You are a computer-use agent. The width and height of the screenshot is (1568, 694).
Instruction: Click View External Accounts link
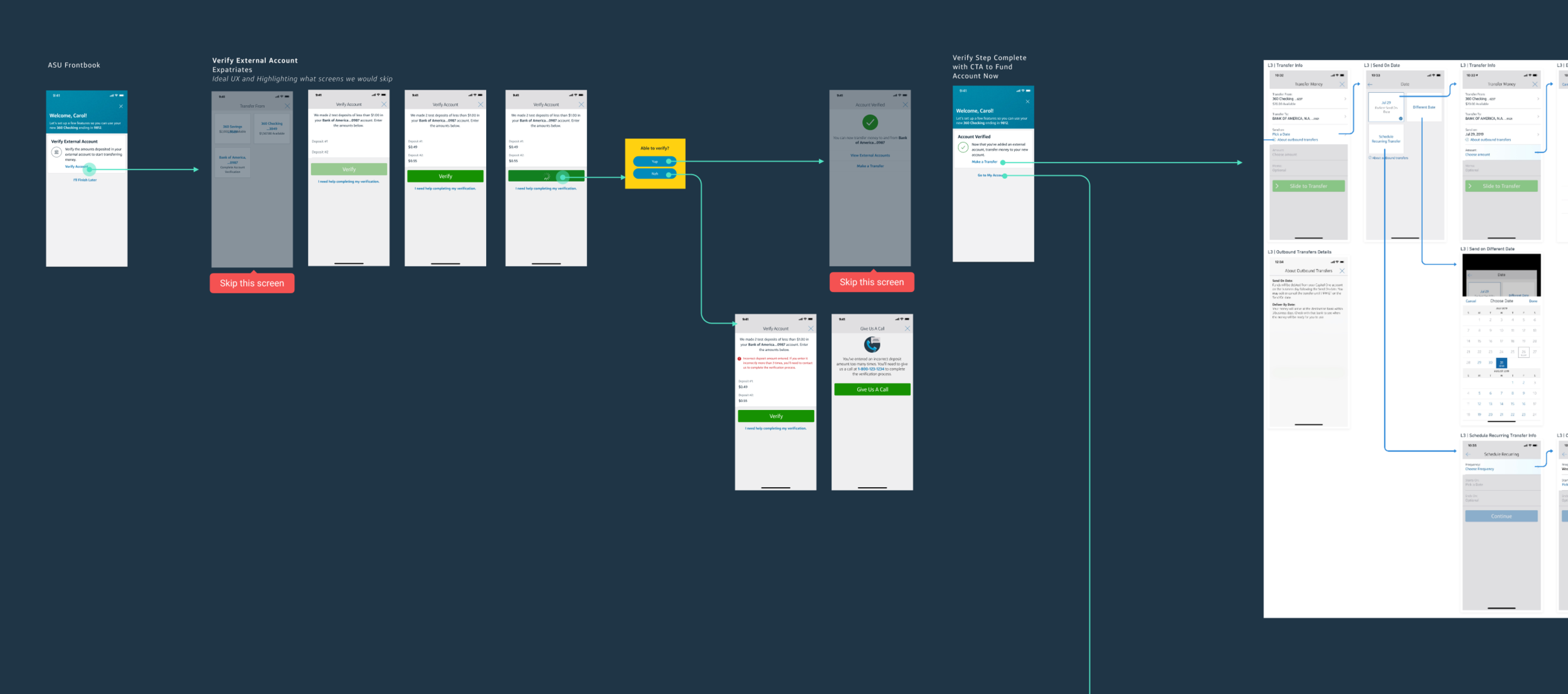click(x=870, y=155)
